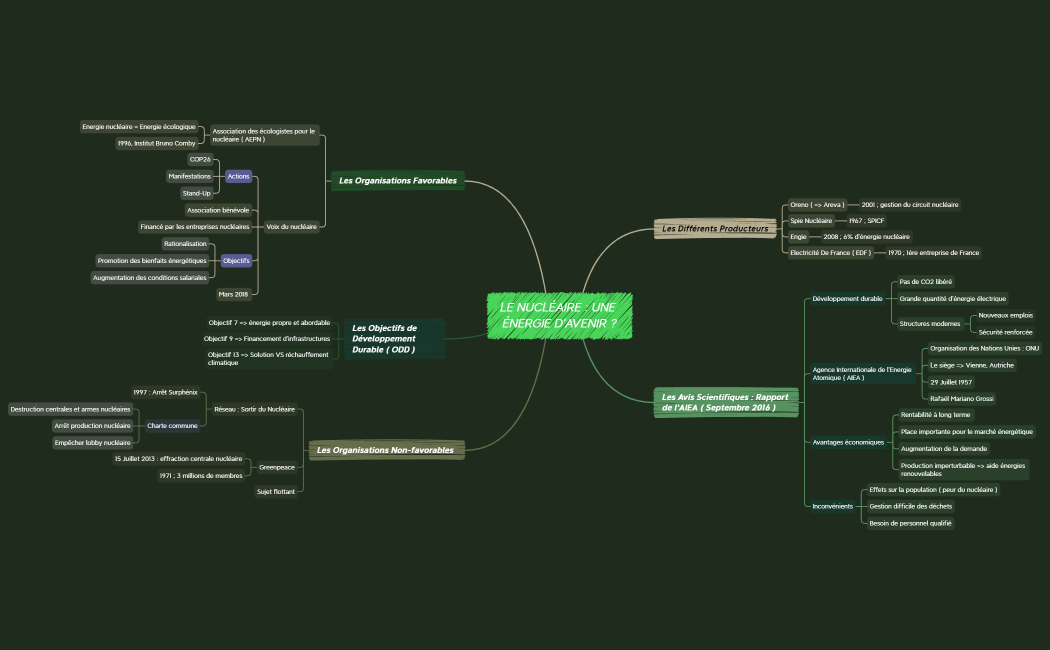Click the purple 'Objectifs' label node
1050x650 pixels.
click(x=236, y=260)
